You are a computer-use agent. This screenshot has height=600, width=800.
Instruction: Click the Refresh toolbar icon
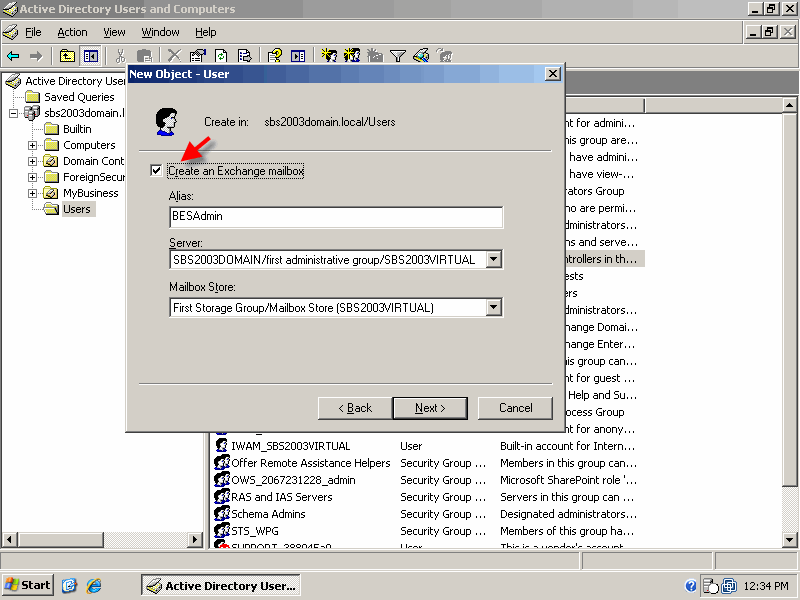220,56
